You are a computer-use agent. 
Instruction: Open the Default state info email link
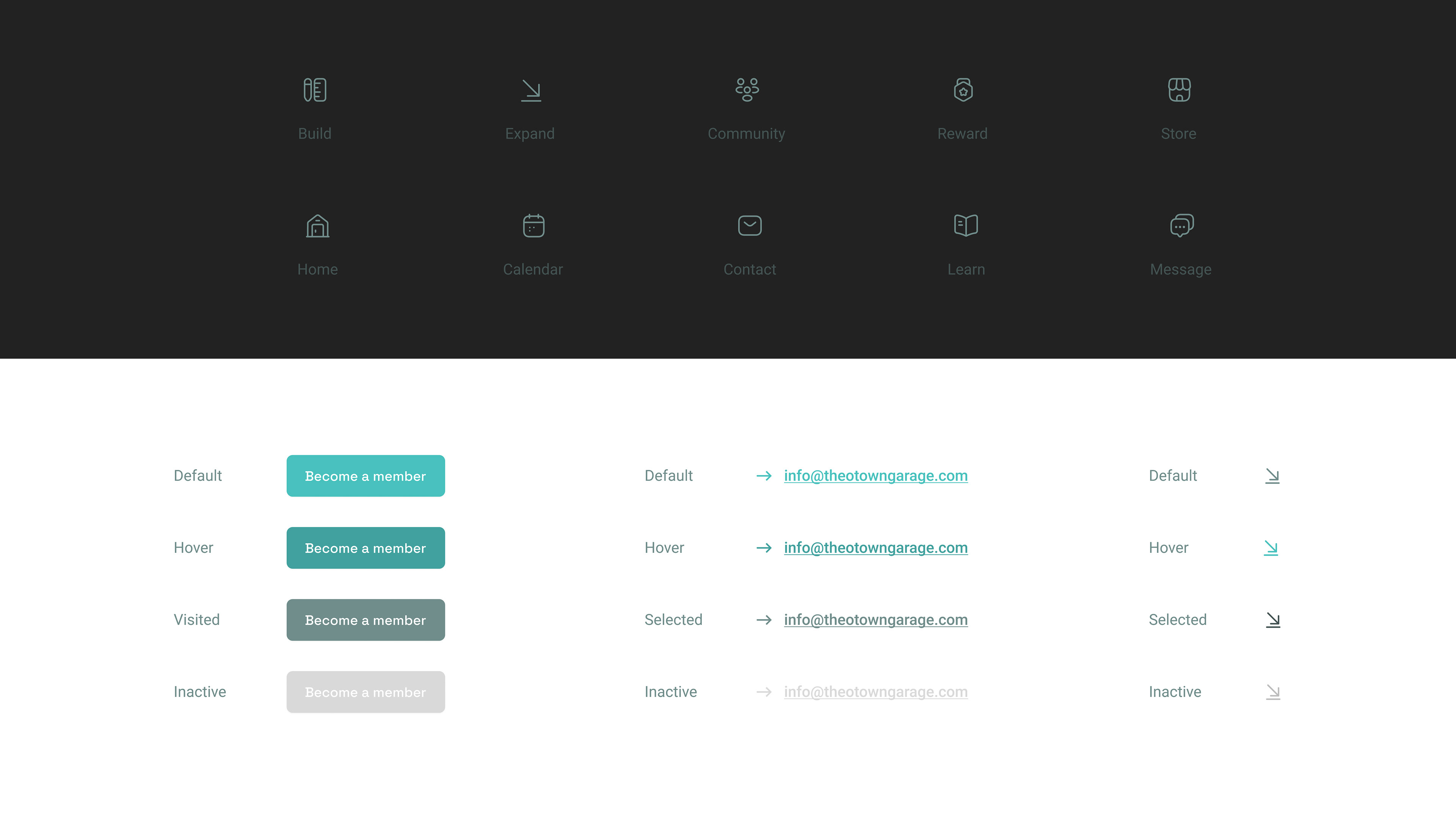(875, 476)
